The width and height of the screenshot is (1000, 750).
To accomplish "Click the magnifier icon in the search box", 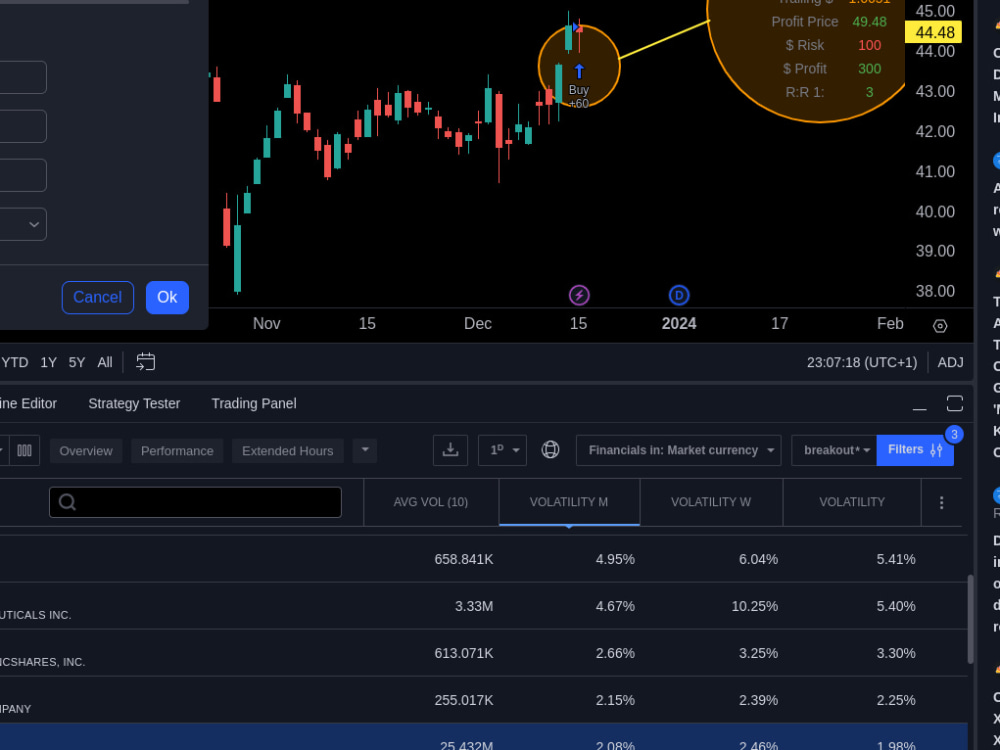I will (x=67, y=503).
